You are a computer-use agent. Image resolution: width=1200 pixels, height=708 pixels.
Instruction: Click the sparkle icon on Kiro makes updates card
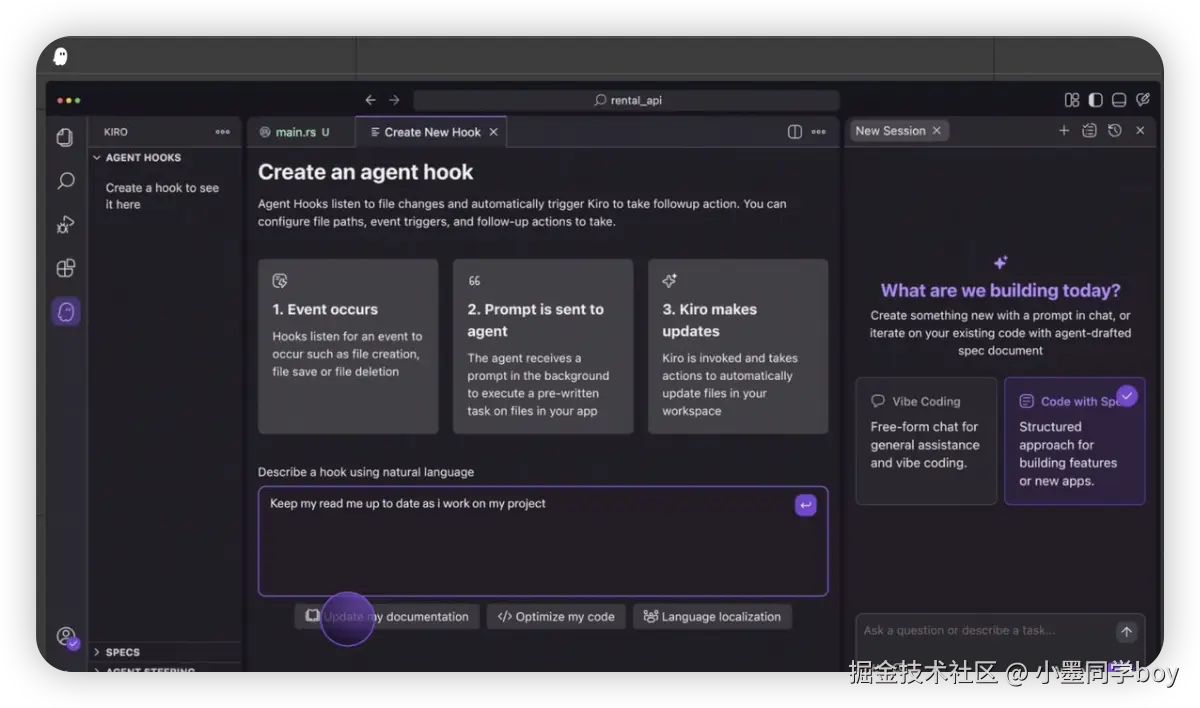coord(670,281)
